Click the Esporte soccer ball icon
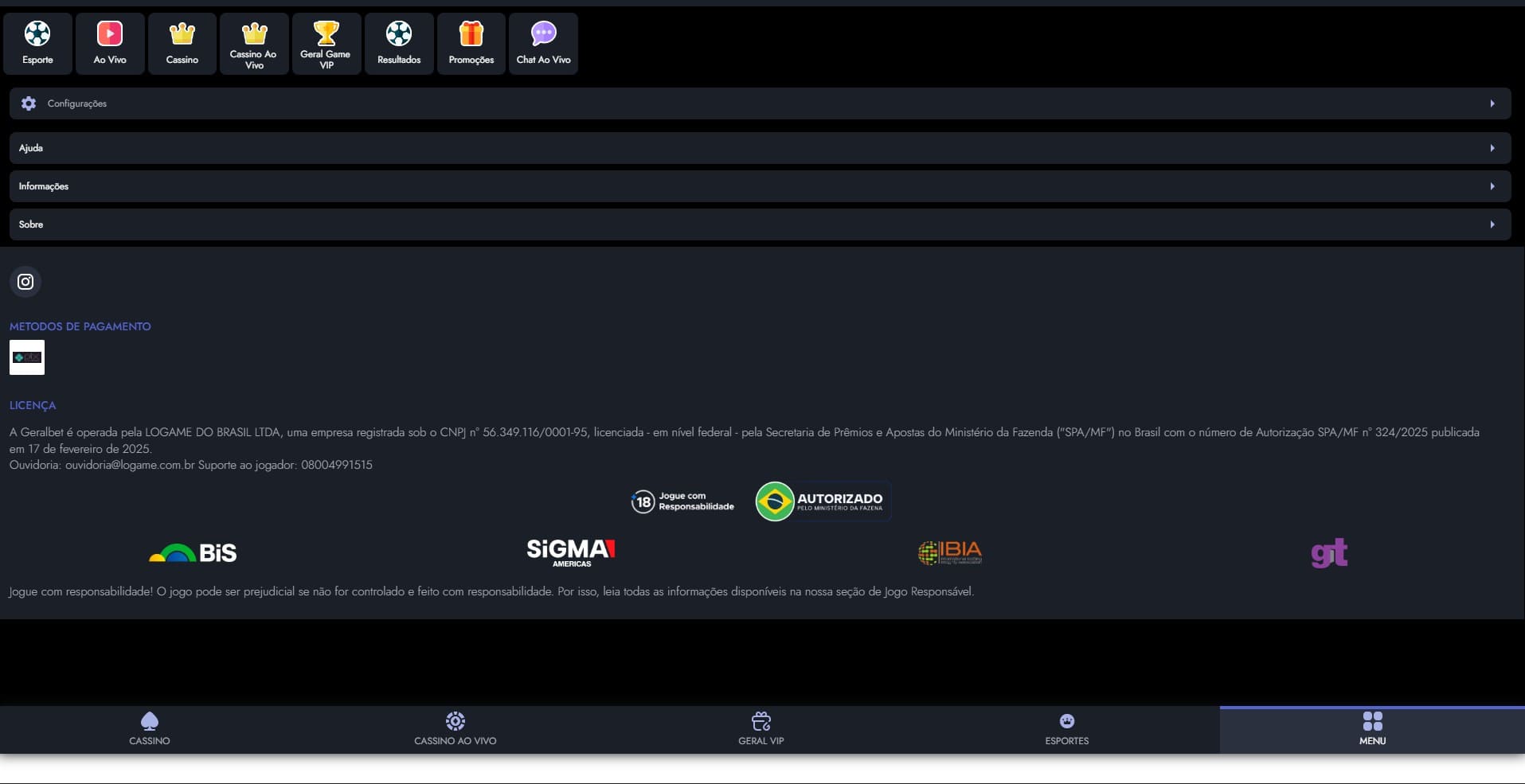Image resolution: width=1525 pixels, height=784 pixels. coord(37,34)
